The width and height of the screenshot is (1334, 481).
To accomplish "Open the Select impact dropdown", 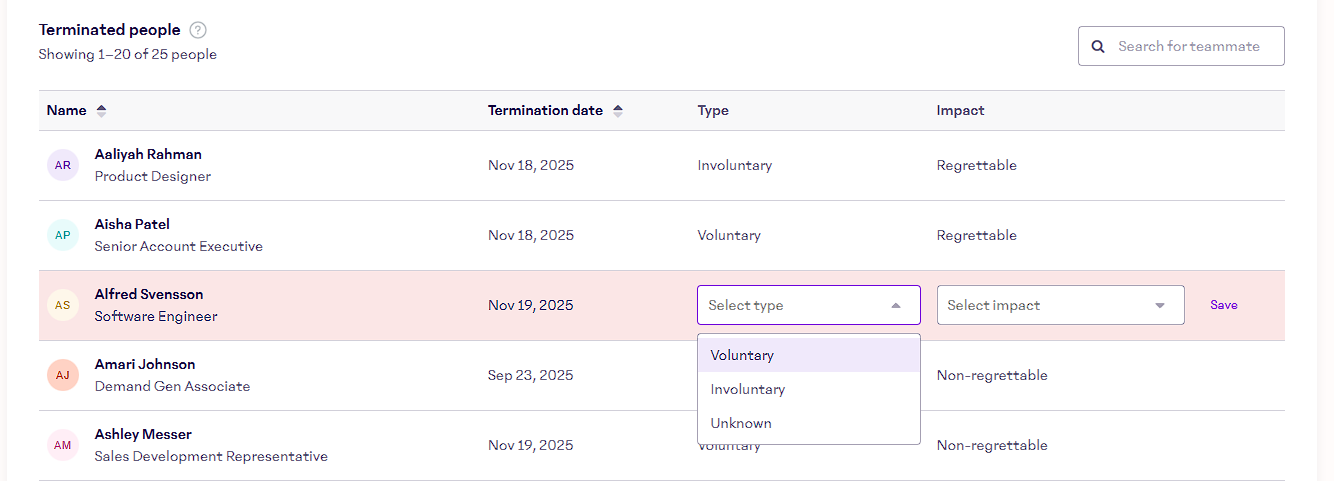I will [x=1060, y=305].
